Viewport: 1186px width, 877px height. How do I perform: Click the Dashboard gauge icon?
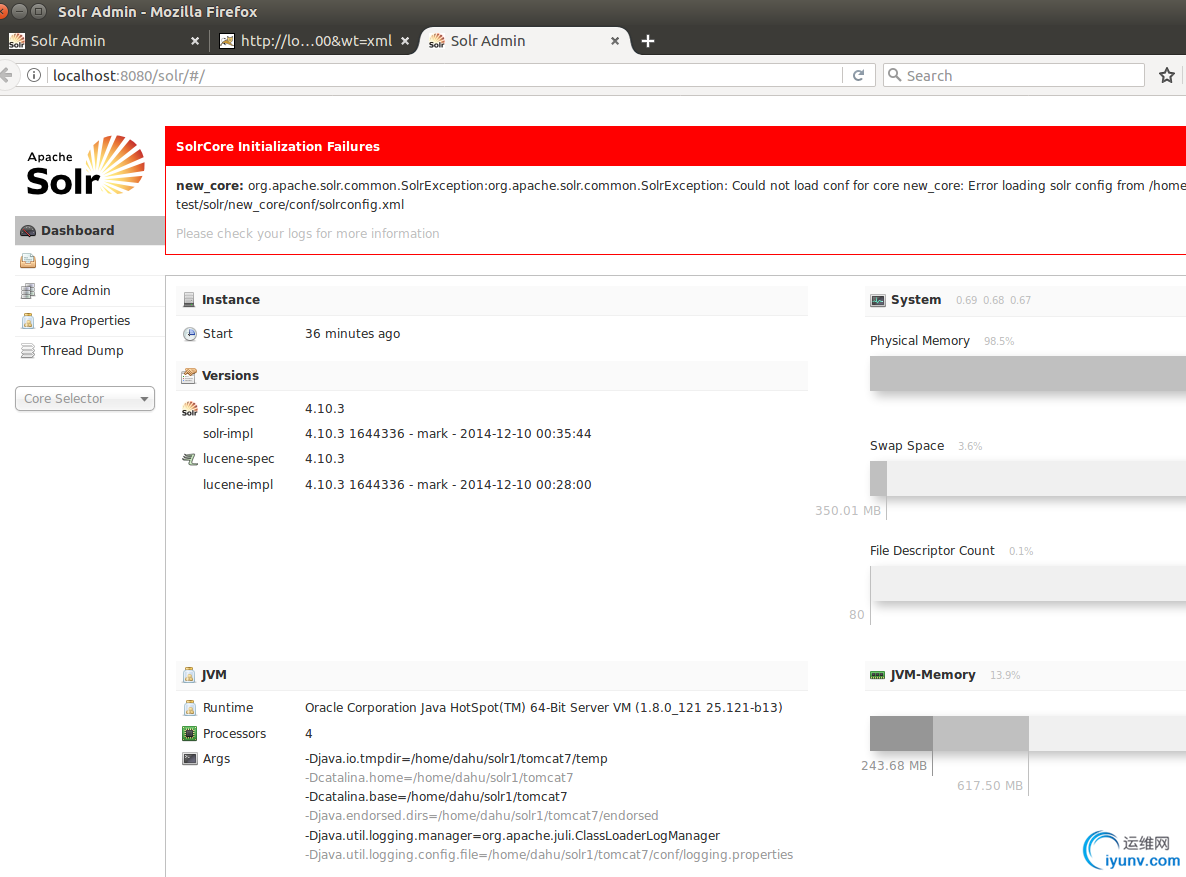pyautogui.click(x=28, y=231)
